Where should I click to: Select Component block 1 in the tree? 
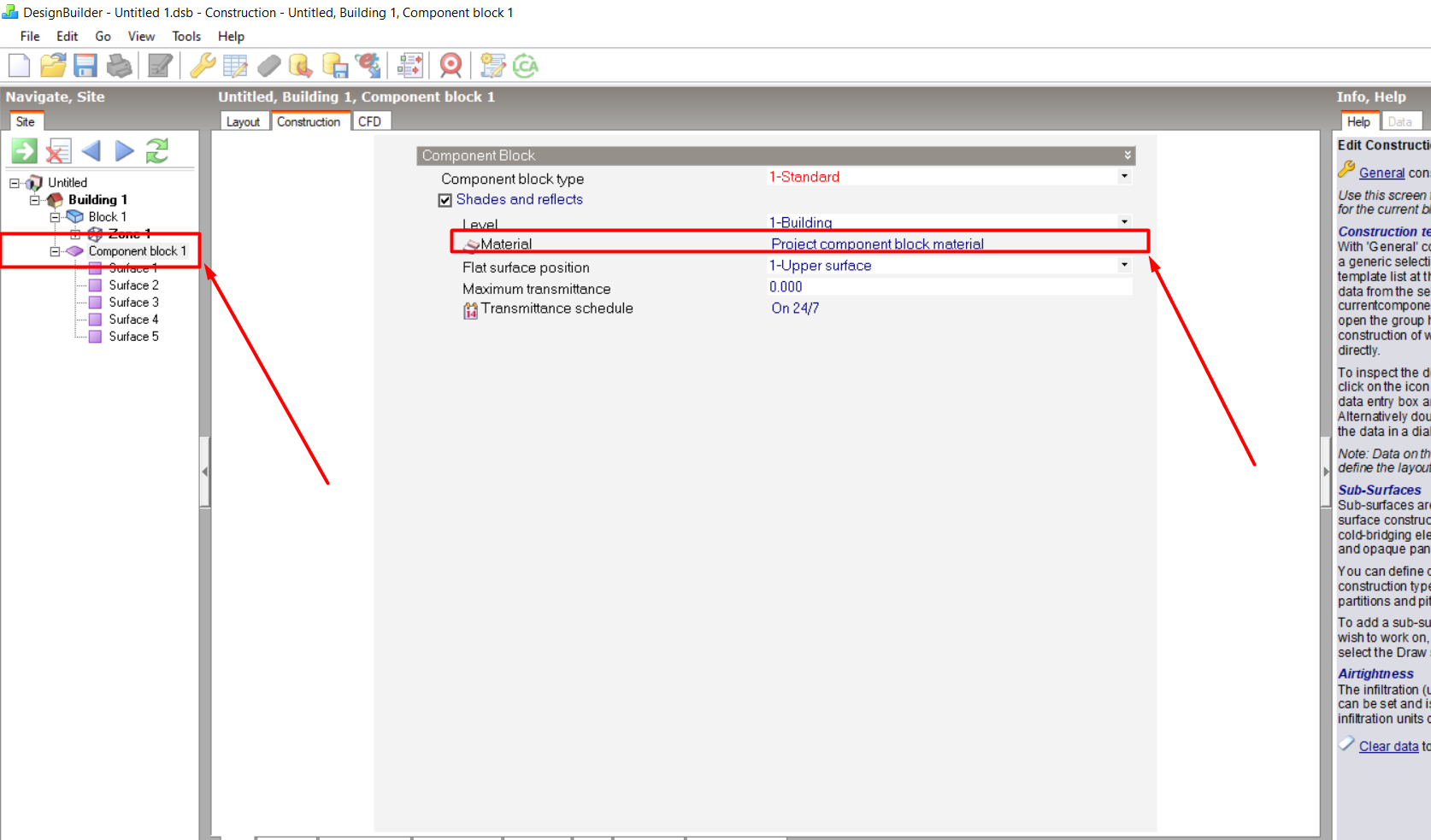click(137, 251)
